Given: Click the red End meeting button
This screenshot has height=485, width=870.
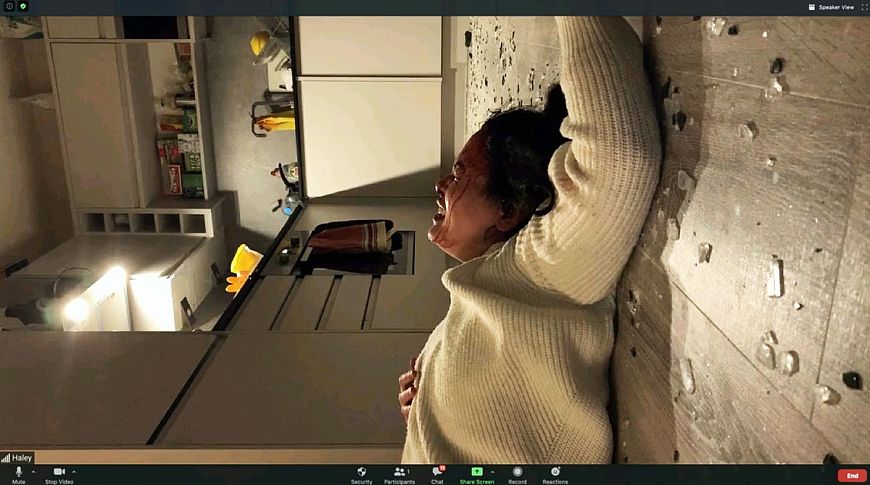Looking at the screenshot, I should tap(851, 475).
